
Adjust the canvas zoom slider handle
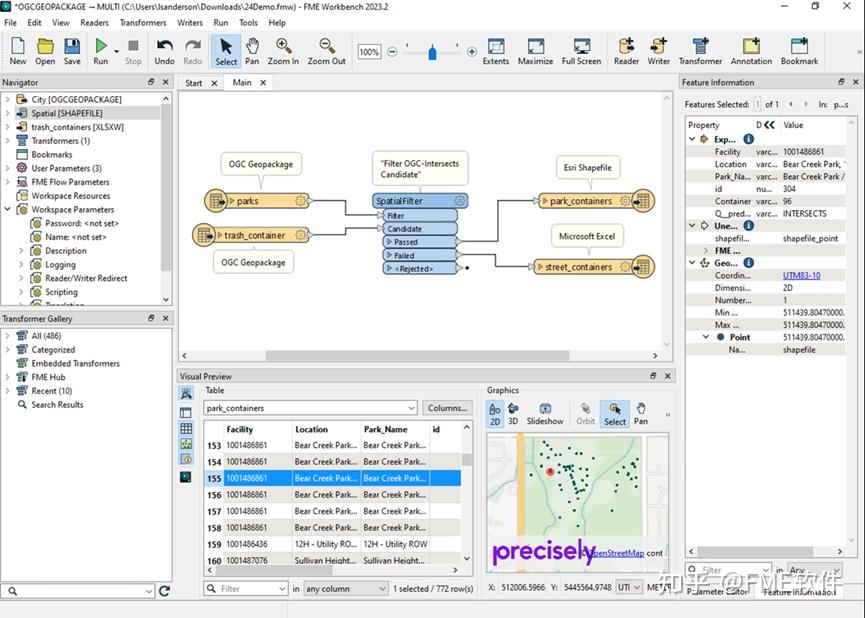[432, 53]
